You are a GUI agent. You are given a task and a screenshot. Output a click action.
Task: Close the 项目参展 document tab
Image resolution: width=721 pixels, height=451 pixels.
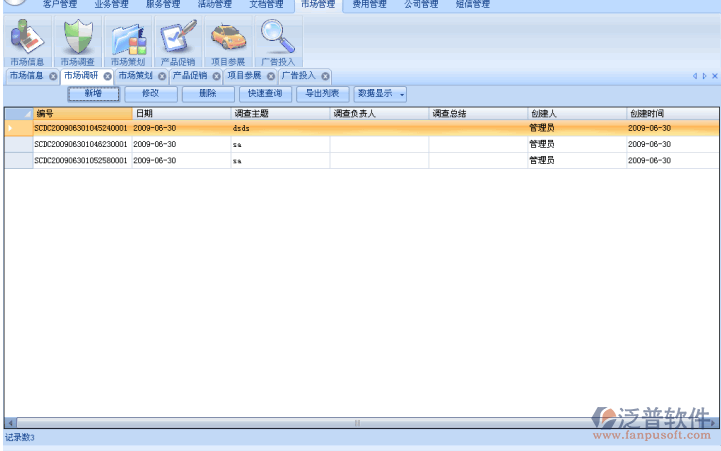click(x=271, y=76)
